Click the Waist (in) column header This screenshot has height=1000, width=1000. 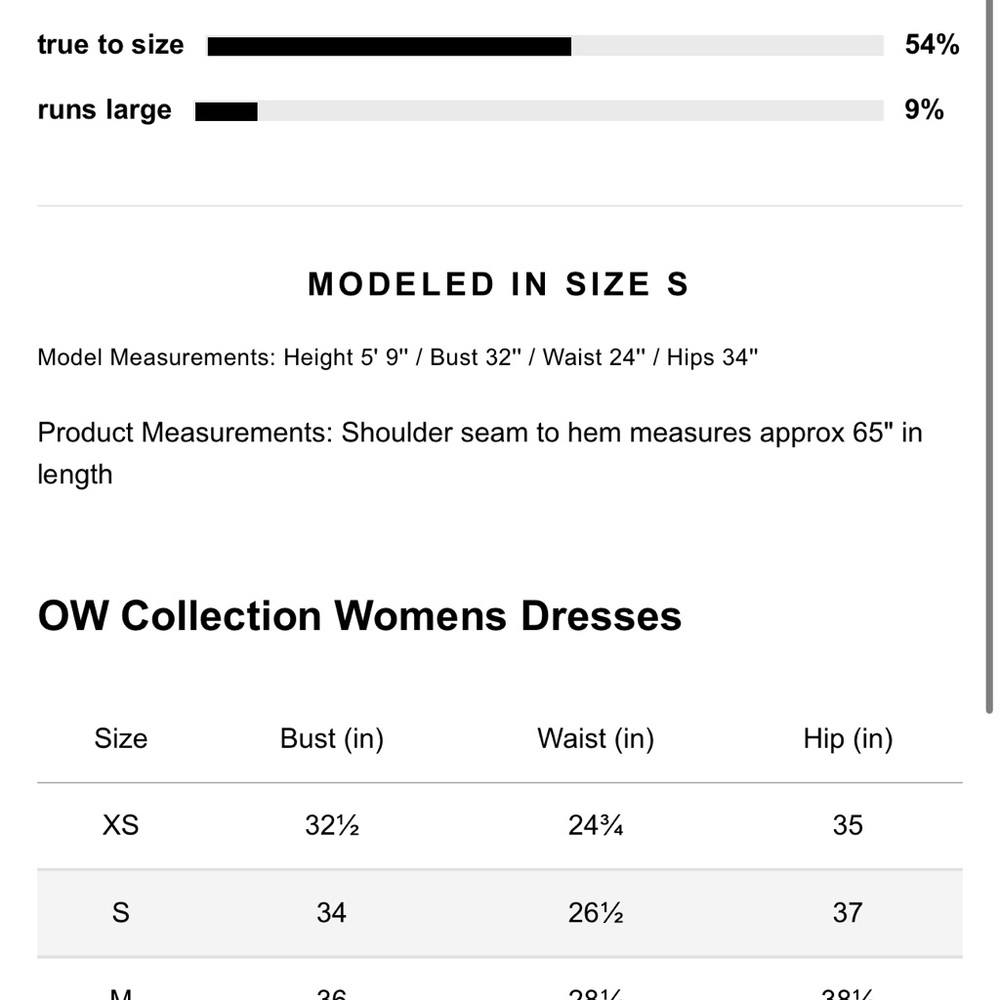click(596, 739)
